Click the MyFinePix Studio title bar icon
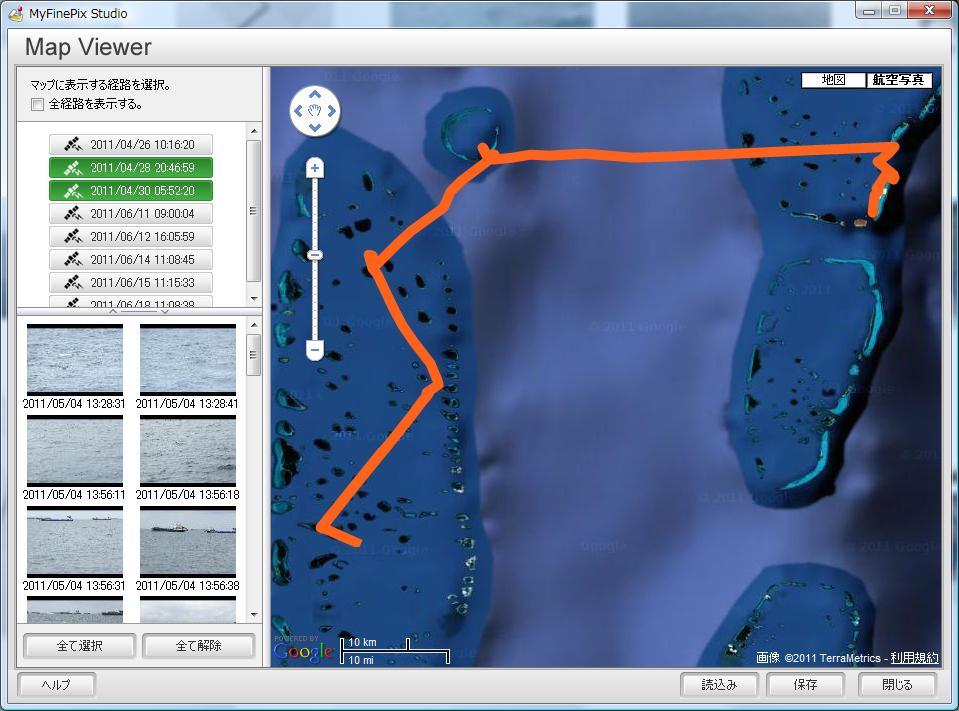Screen dimensions: 959x711 tap(16, 13)
